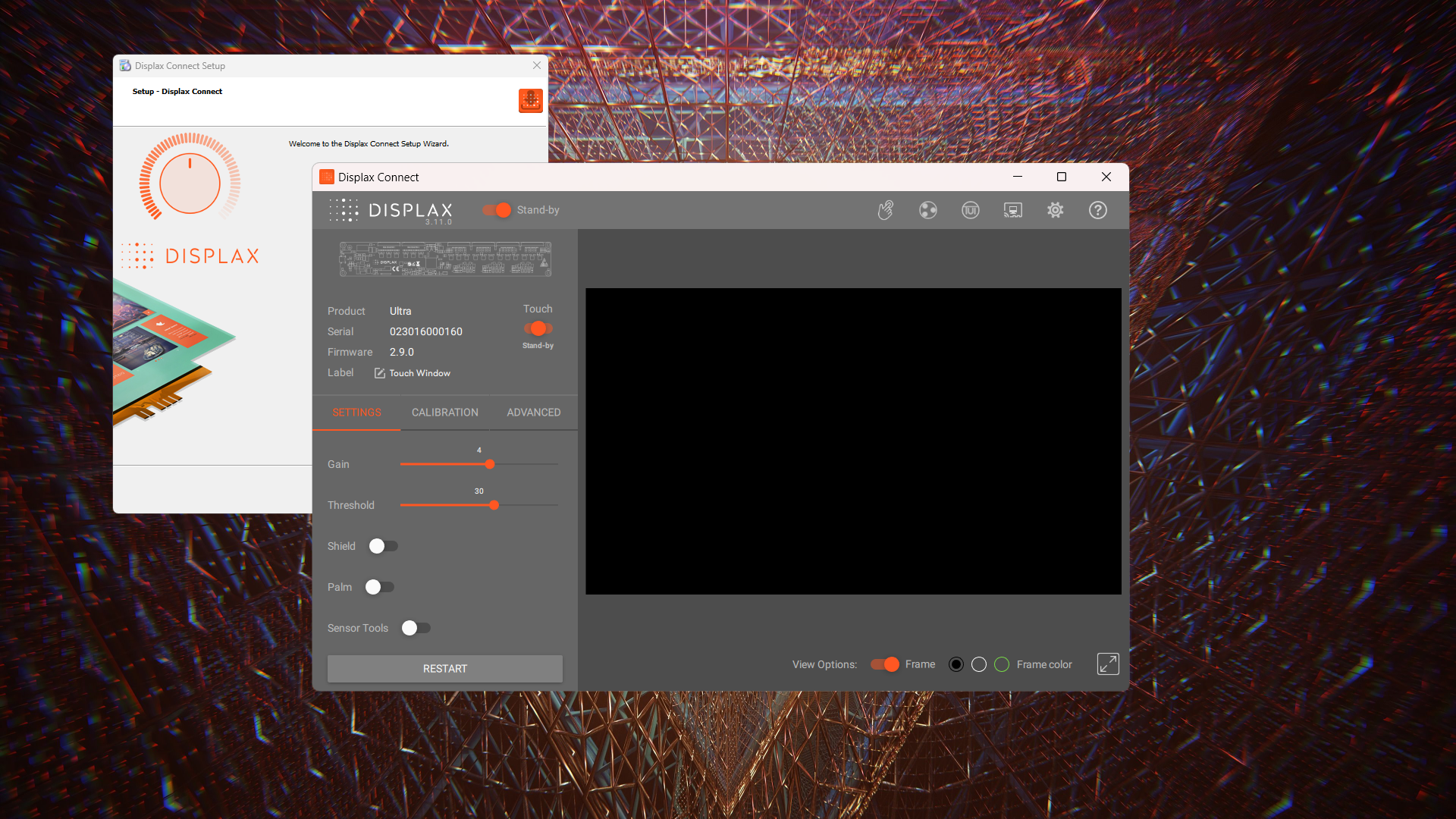This screenshot has width=1456, height=819.
Task: Open the TUIO settings icon
Action: click(970, 210)
